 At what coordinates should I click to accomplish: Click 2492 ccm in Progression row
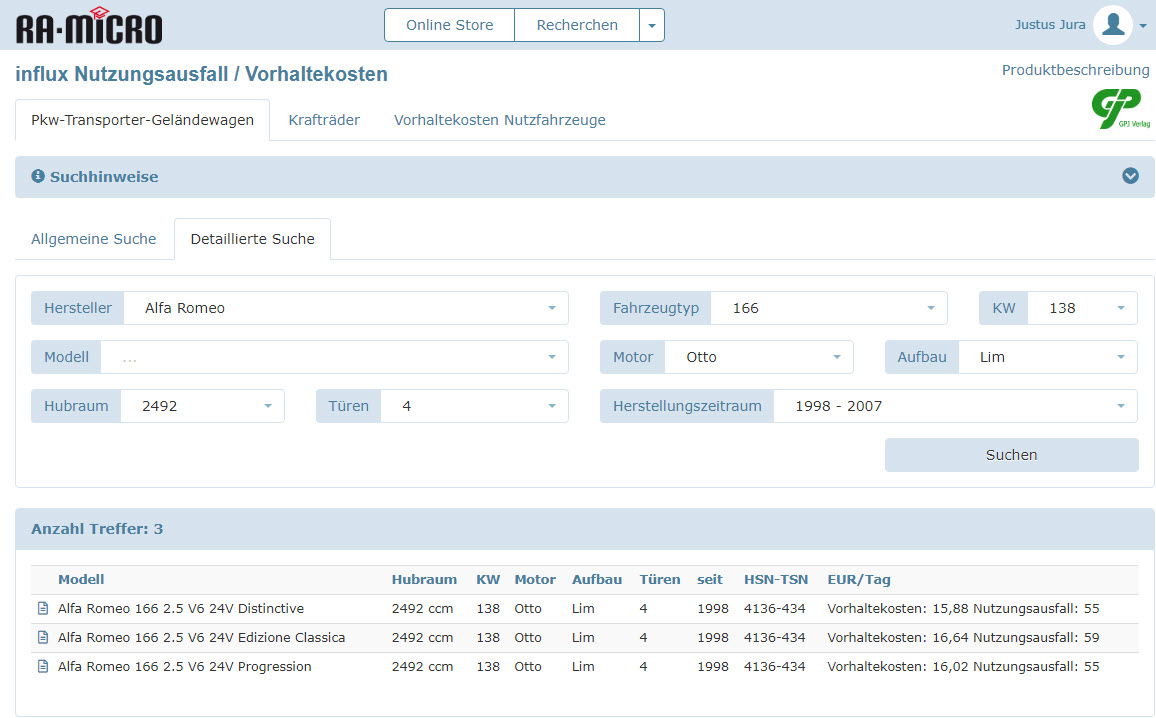[422, 666]
